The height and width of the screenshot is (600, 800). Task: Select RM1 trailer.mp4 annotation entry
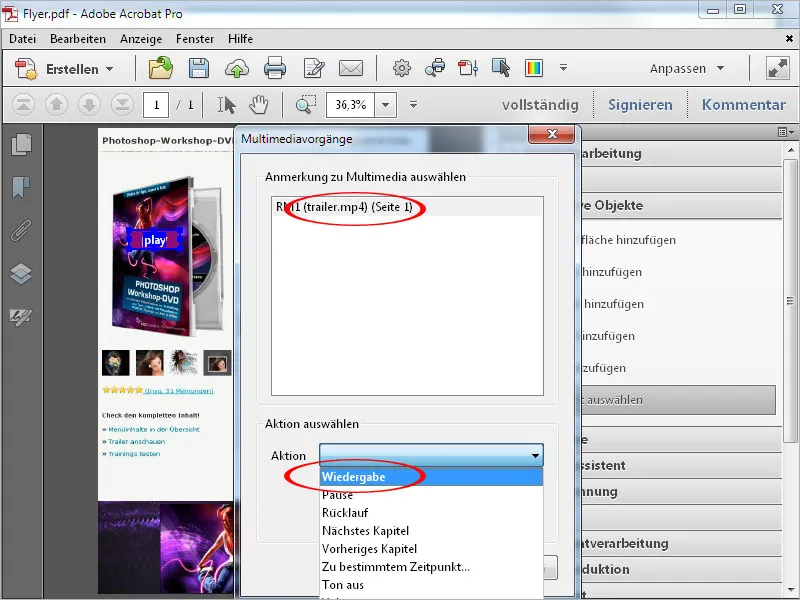click(407, 207)
